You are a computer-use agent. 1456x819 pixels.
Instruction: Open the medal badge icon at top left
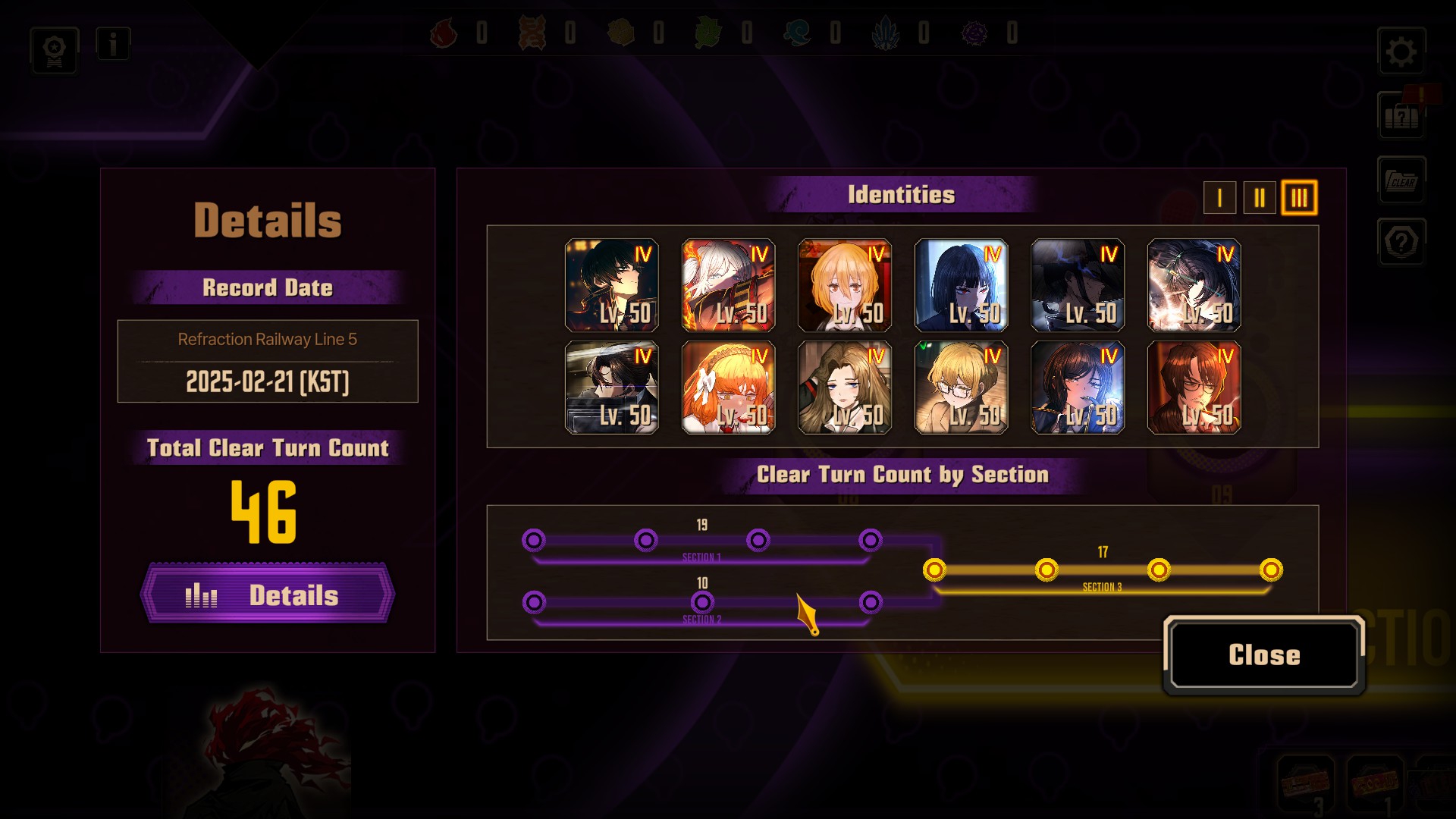pos(54,51)
